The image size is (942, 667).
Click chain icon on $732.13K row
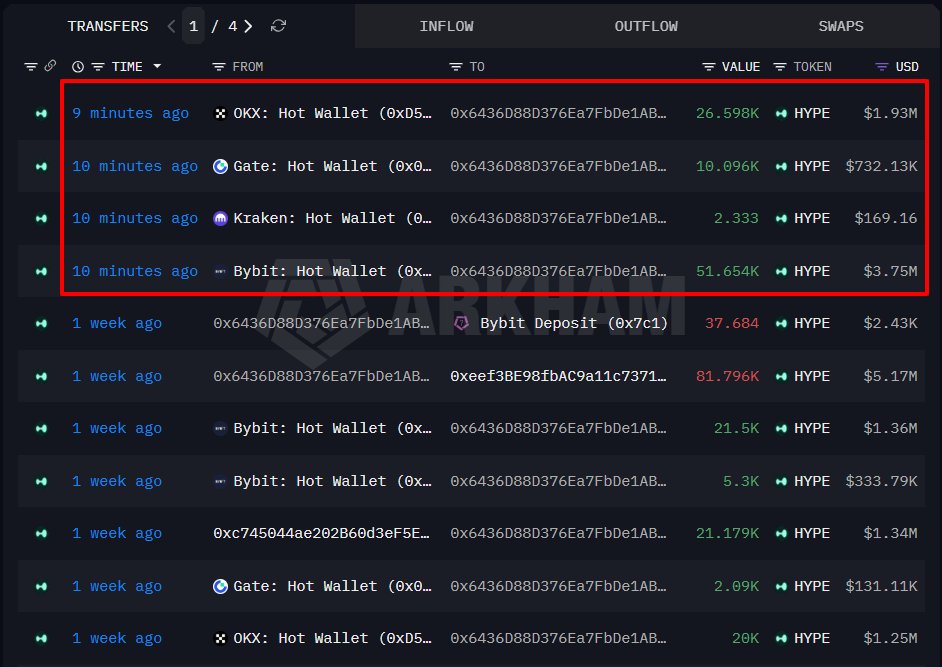[x=41, y=166]
